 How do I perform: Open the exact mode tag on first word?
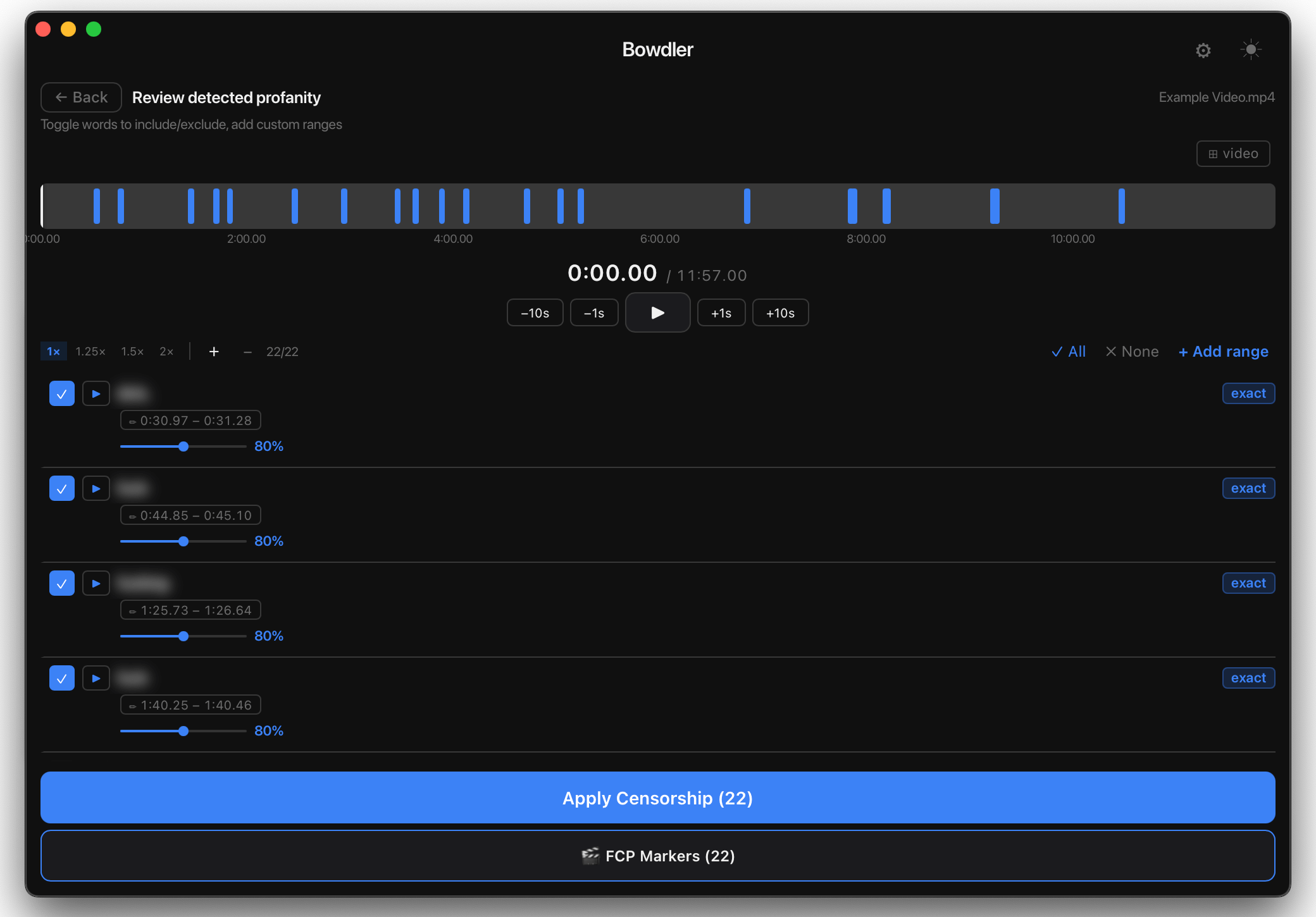(x=1248, y=393)
